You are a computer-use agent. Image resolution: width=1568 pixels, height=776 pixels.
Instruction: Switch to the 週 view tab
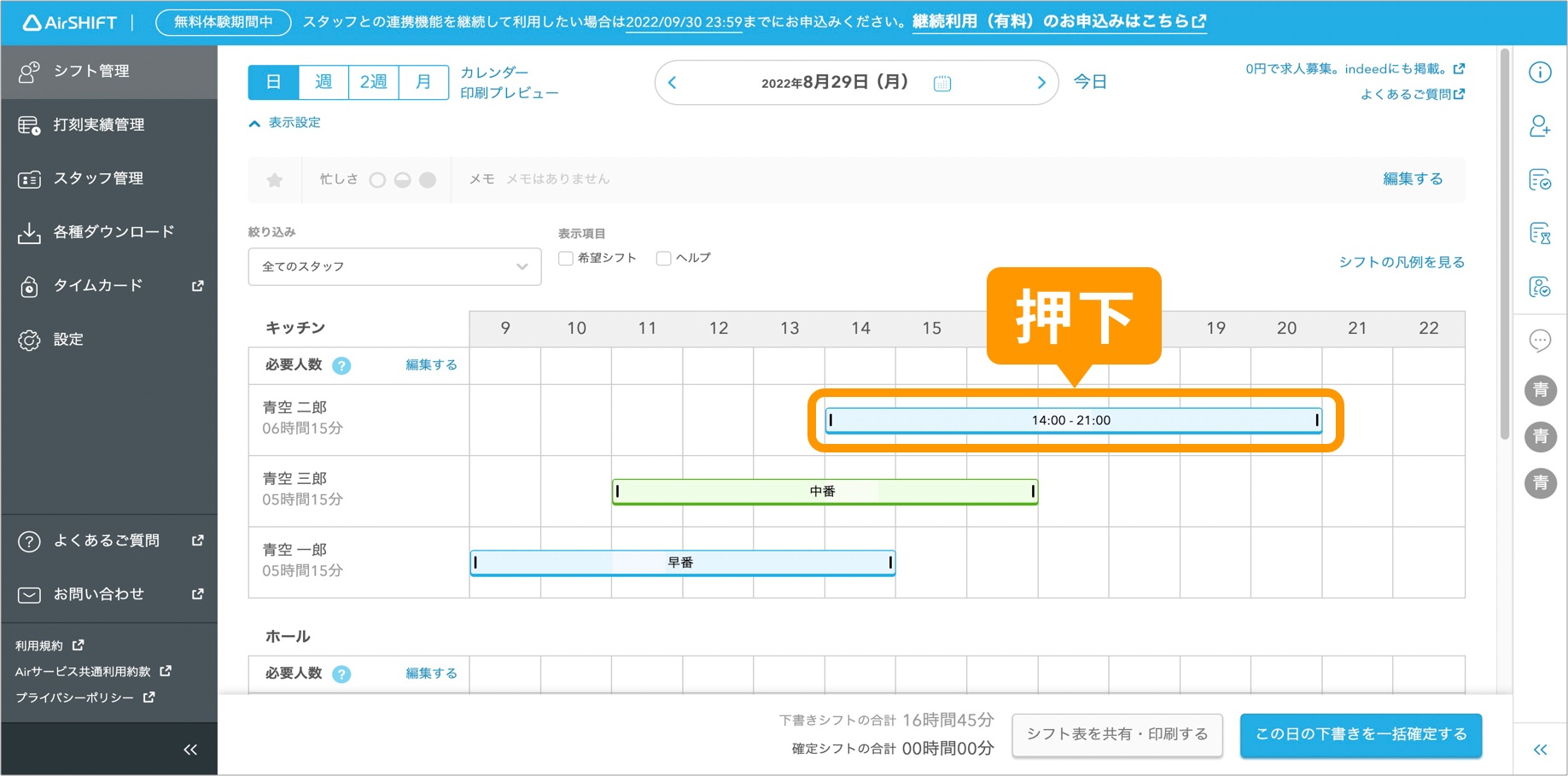324,82
